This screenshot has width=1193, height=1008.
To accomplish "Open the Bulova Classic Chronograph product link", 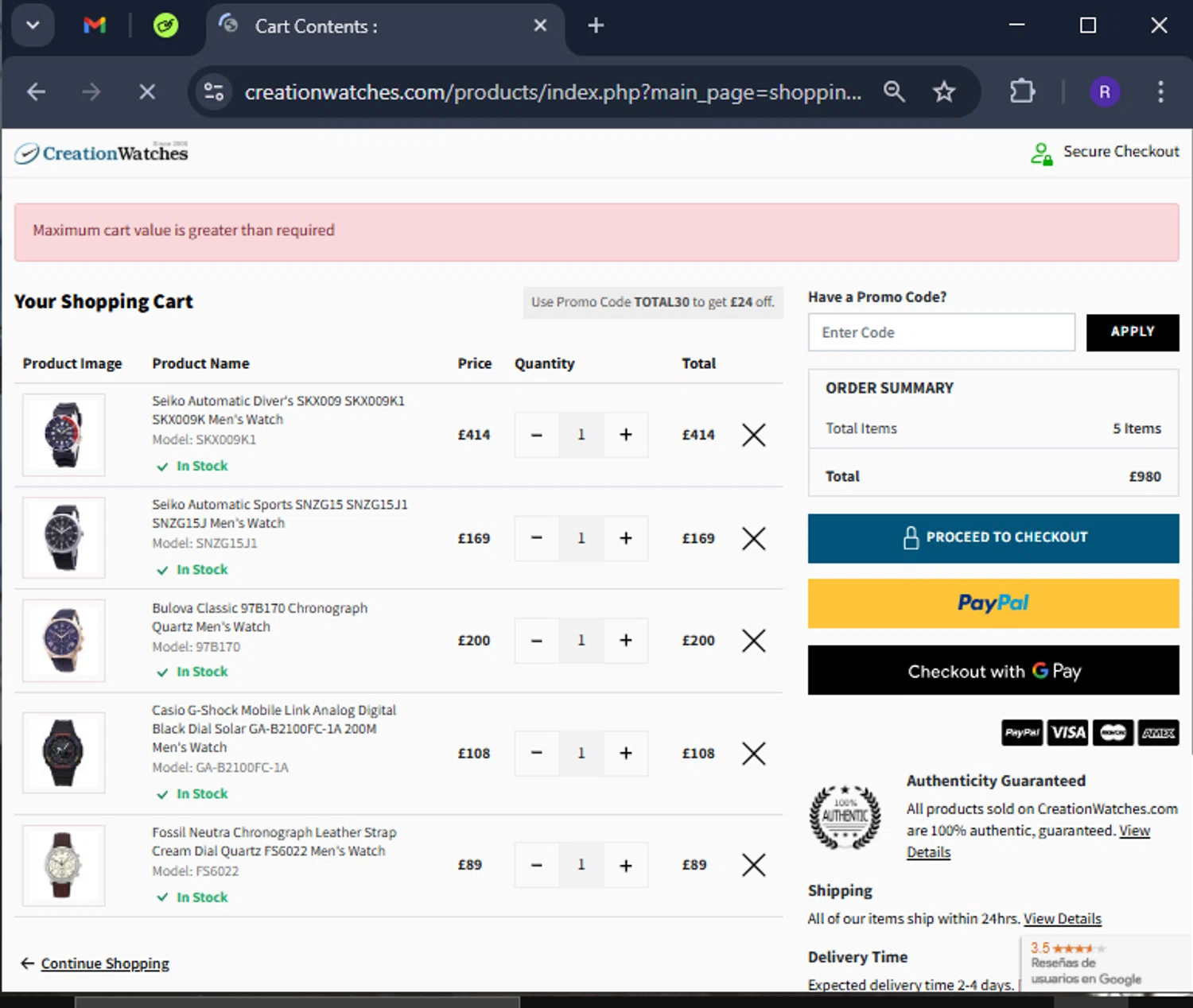I will 260,617.
